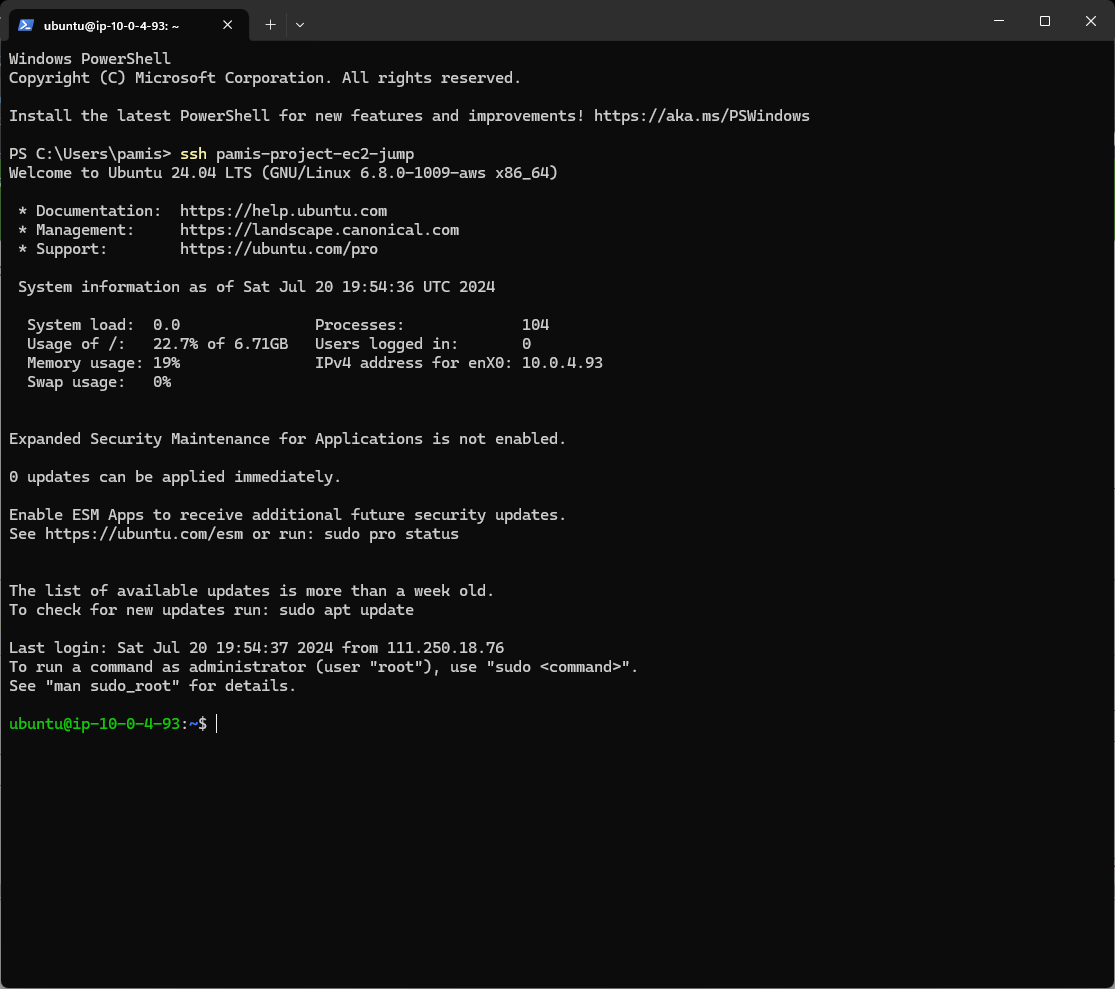Click the IPv4 address 10.0.4.93
Image resolution: width=1115 pixels, height=989 pixels.
tap(562, 363)
